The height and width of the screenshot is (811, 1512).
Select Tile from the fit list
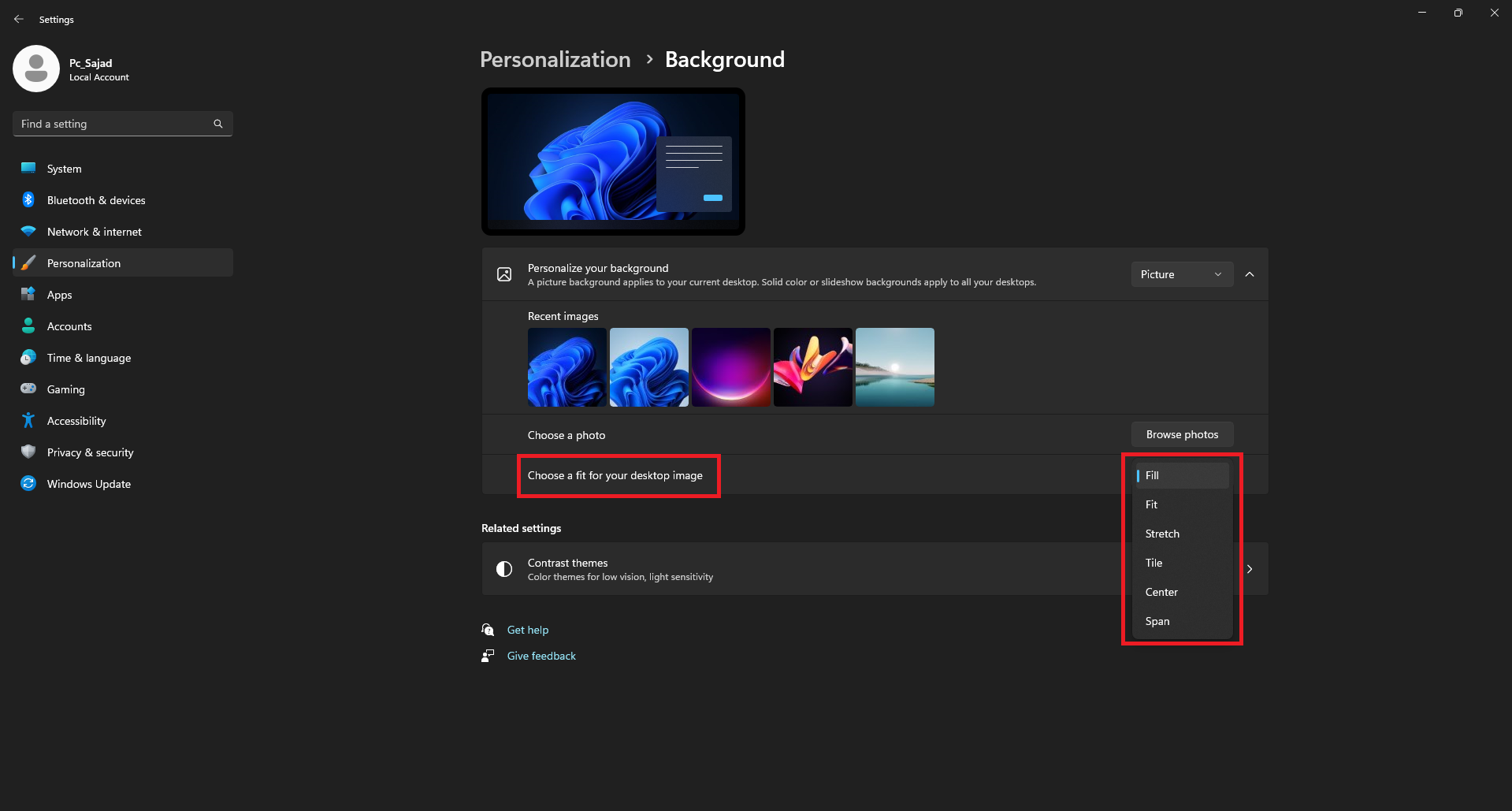(1182, 563)
